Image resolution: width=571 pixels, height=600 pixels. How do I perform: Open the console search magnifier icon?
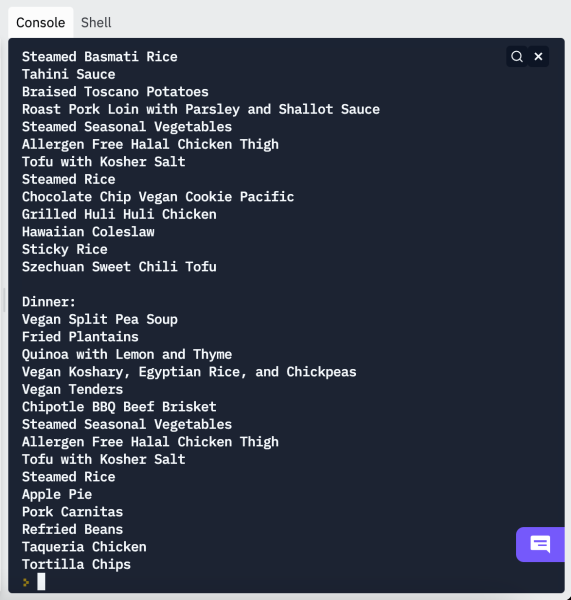(517, 57)
